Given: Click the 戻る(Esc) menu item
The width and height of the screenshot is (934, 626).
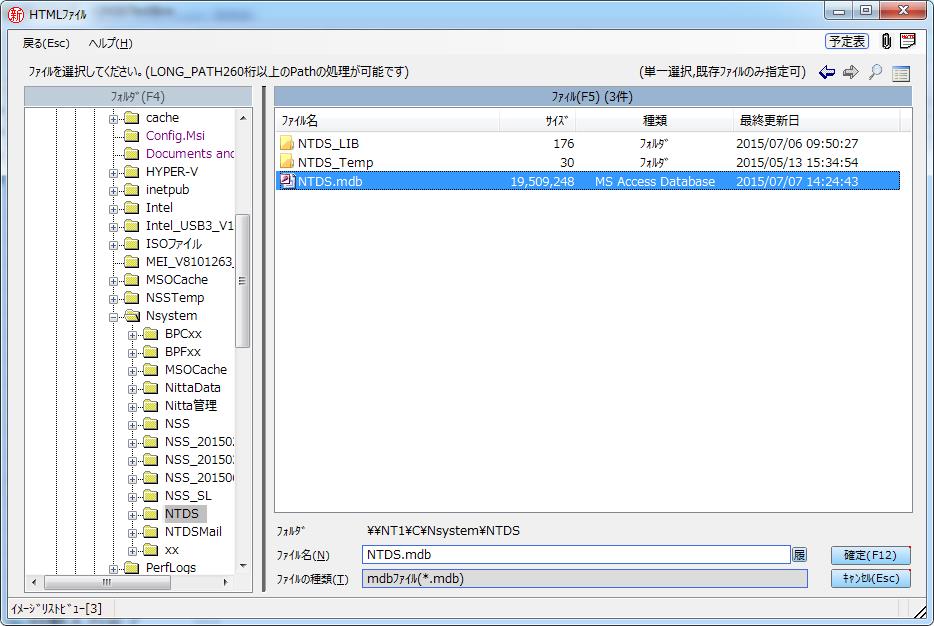Looking at the screenshot, I should click(46, 43).
